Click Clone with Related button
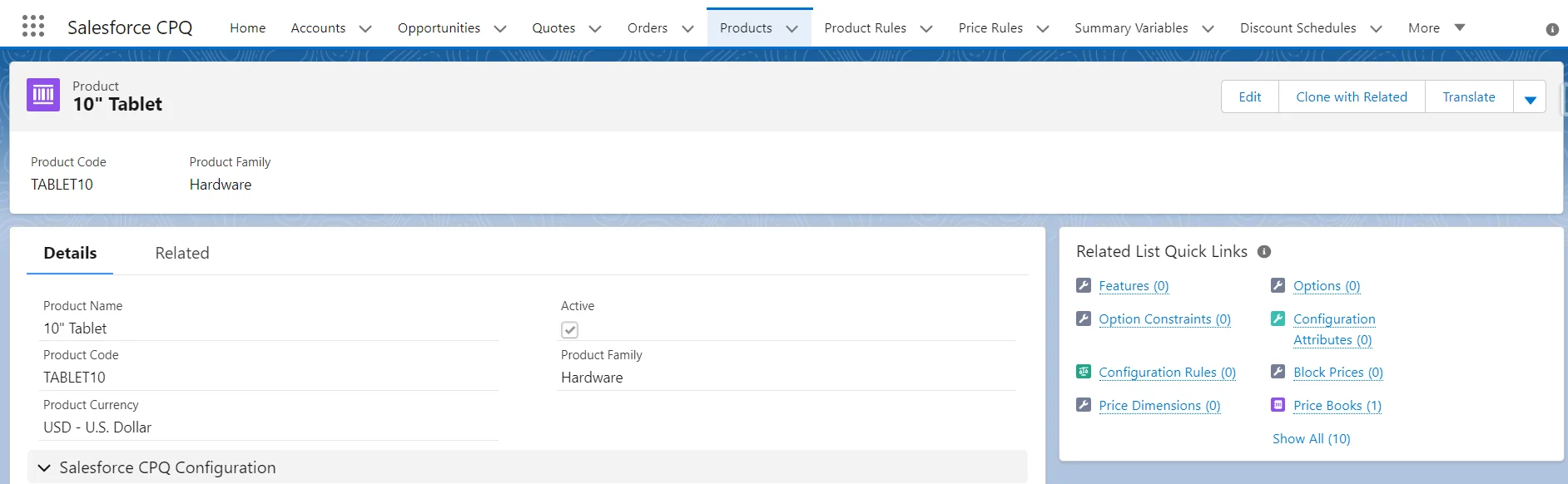The width and height of the screenshot is (1568, 484). 1352,97
